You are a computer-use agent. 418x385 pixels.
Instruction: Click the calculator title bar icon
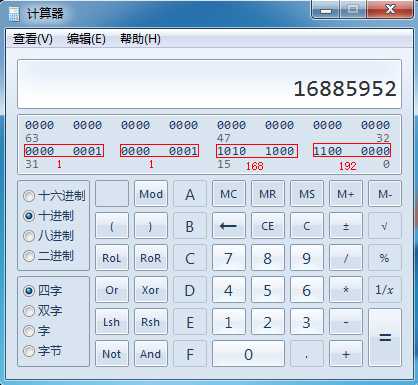[x=13, y=14]
